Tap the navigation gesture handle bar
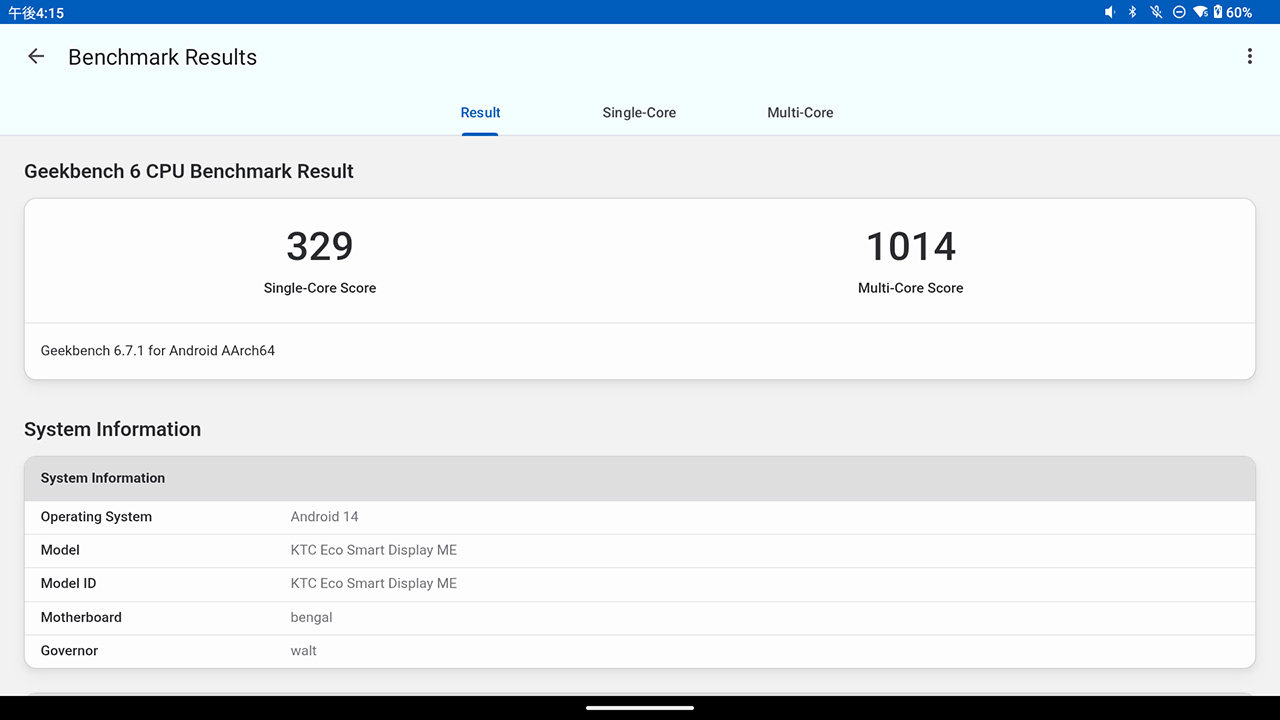This screenshot has width=1280, height=720. pyautogui.click(x=640, y=708)
